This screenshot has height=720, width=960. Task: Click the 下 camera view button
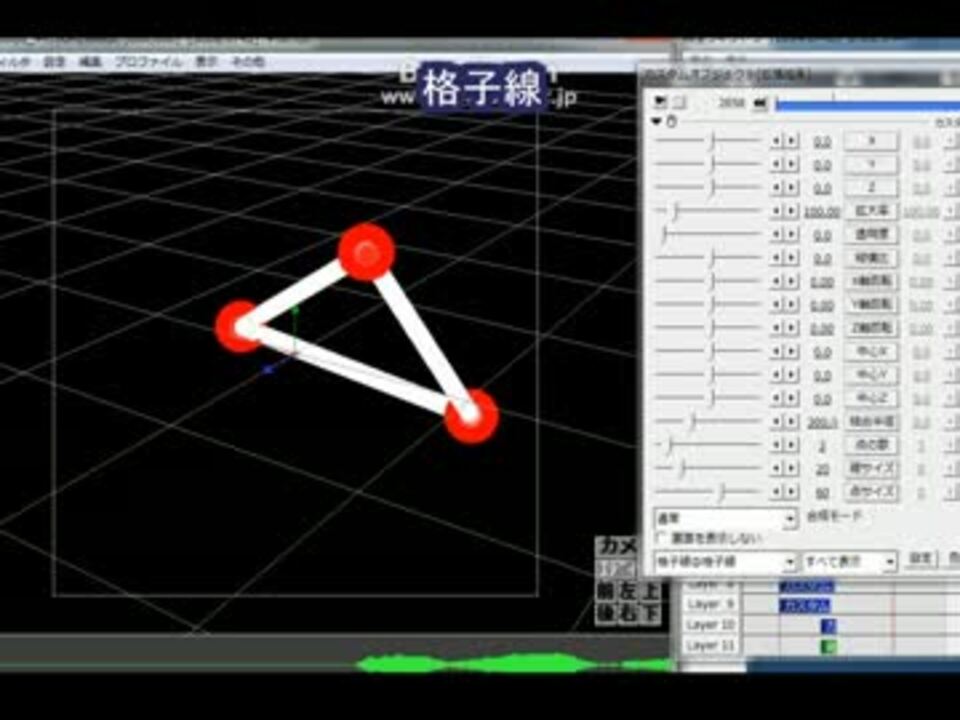tap(650, 613)
